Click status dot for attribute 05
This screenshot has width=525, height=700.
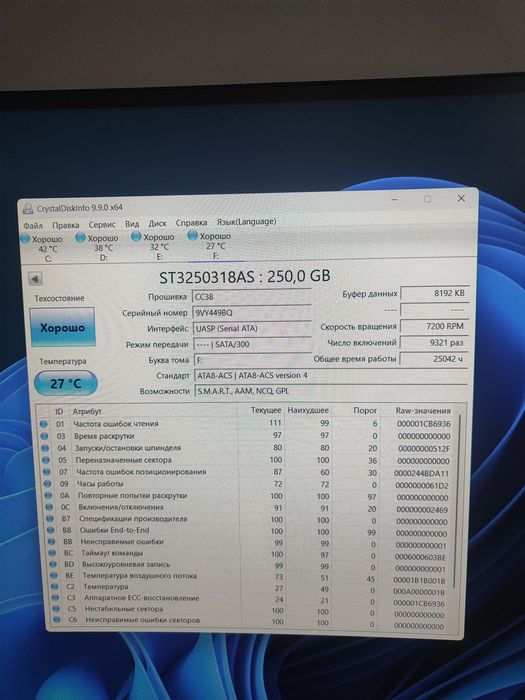coord(46,460)
